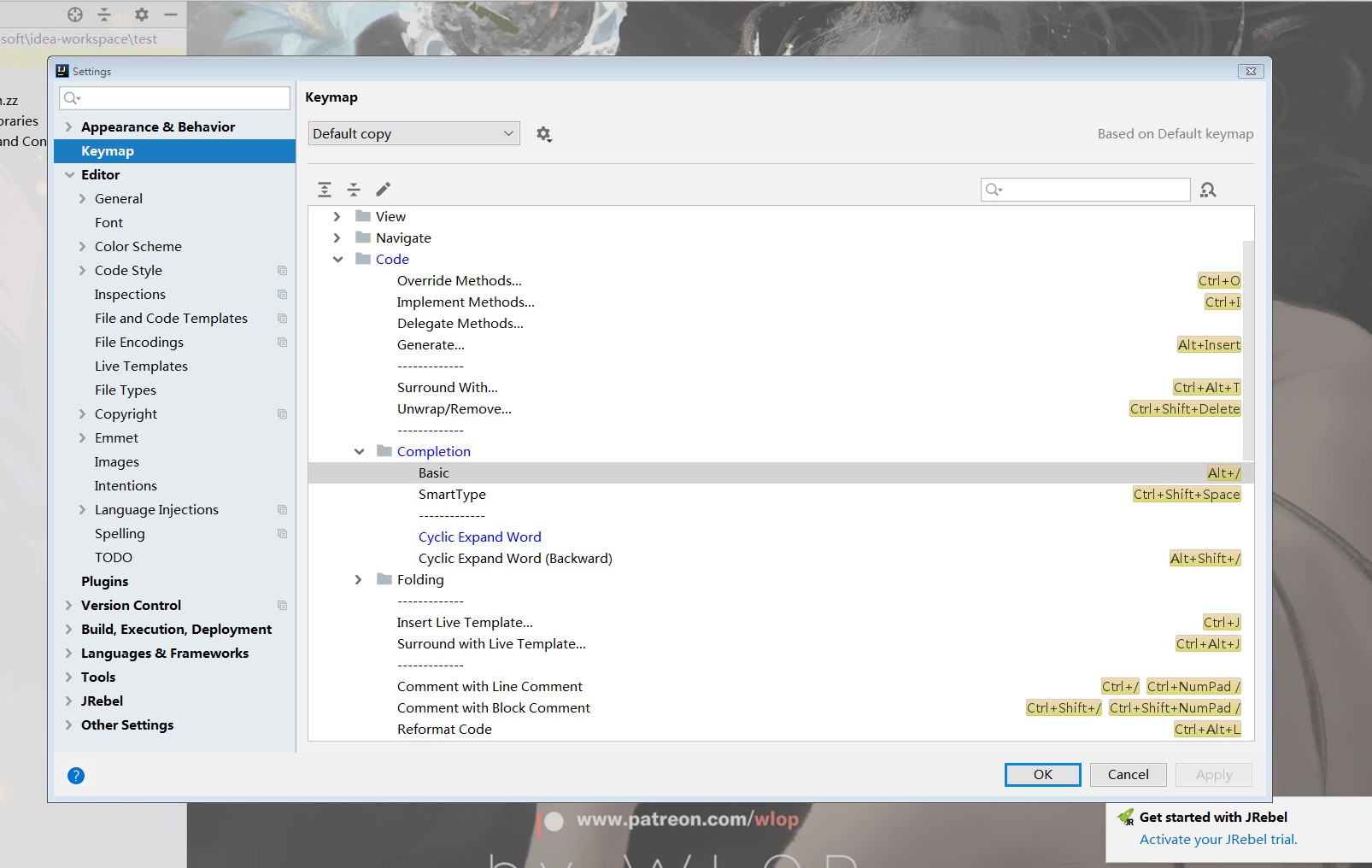
Task: Click the pencil Edit Shortcut icon
Action: 383,190
